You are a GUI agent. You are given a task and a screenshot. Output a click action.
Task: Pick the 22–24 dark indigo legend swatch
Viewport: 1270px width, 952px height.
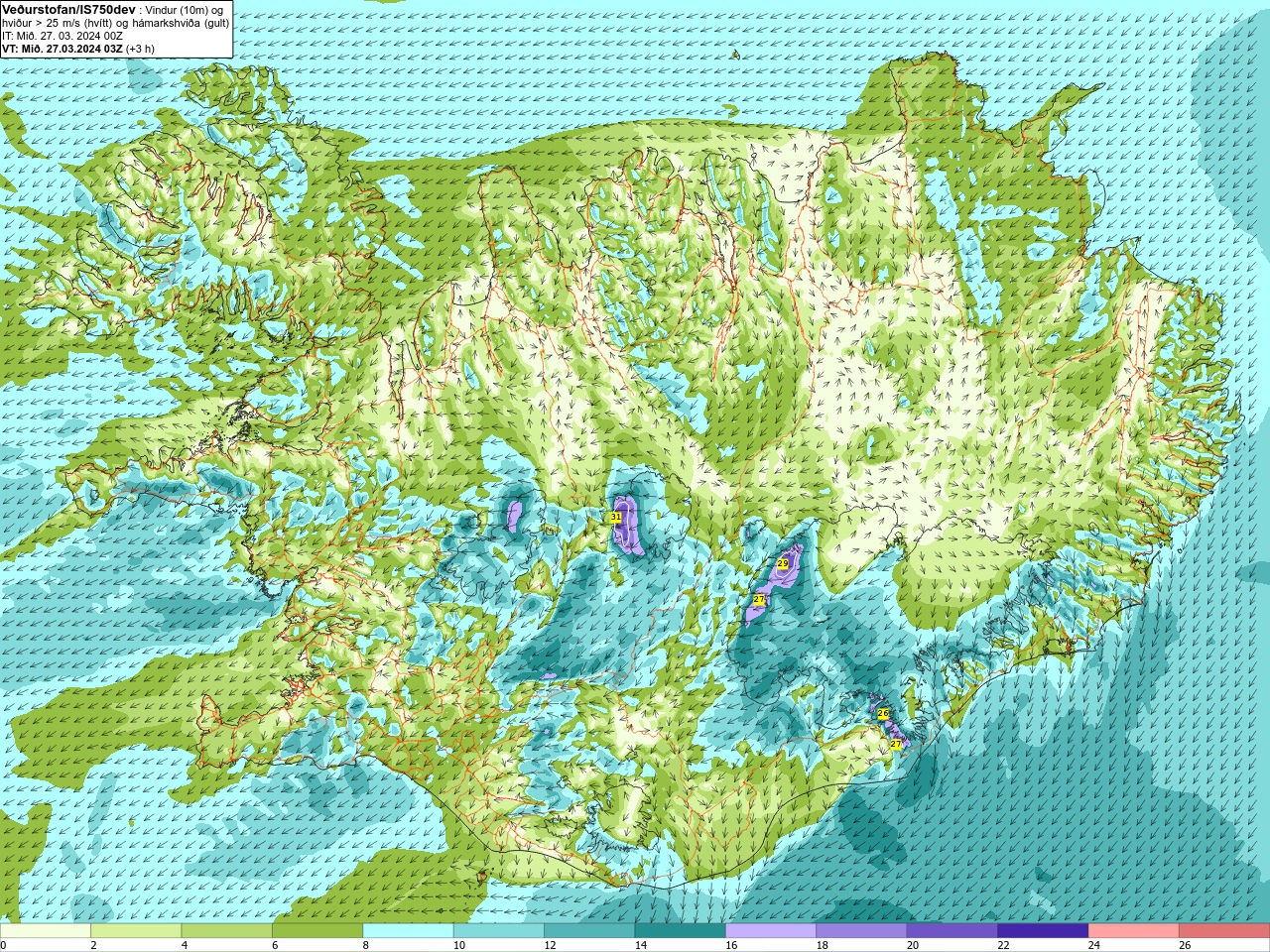pyautogui.click(x=1043, y=931)
